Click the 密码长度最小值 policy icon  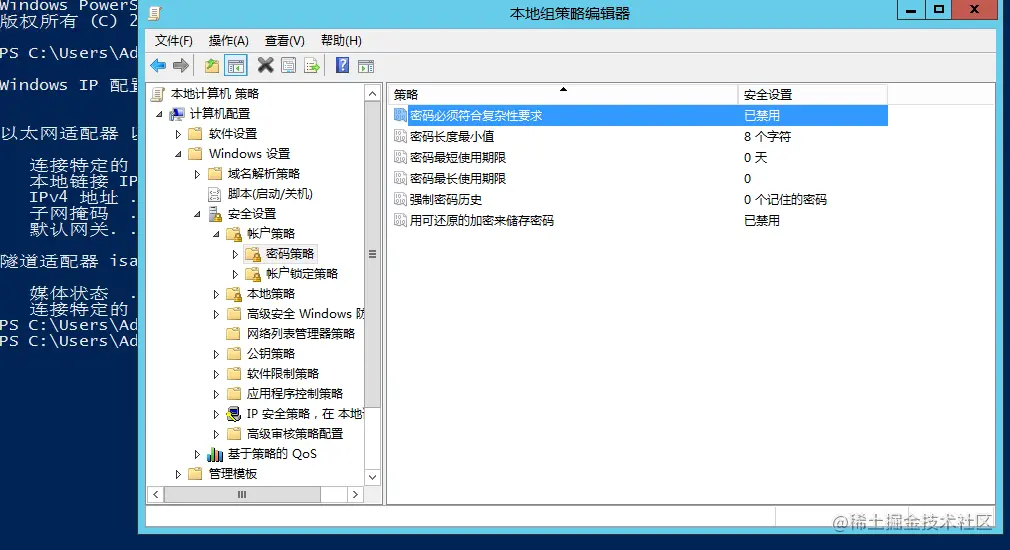click(401, 137)
